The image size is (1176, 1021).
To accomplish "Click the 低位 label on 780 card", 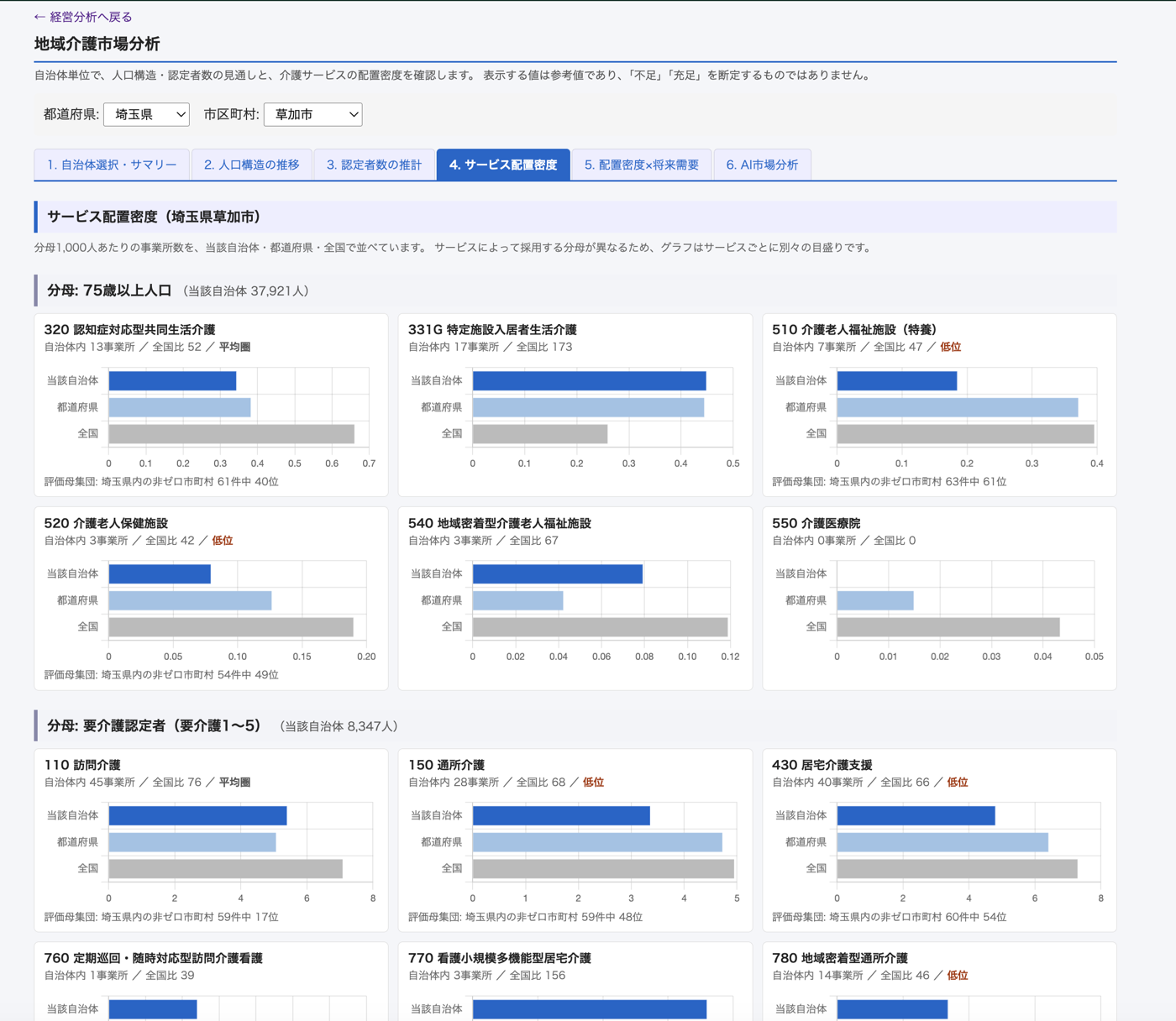I will point(958,976).
